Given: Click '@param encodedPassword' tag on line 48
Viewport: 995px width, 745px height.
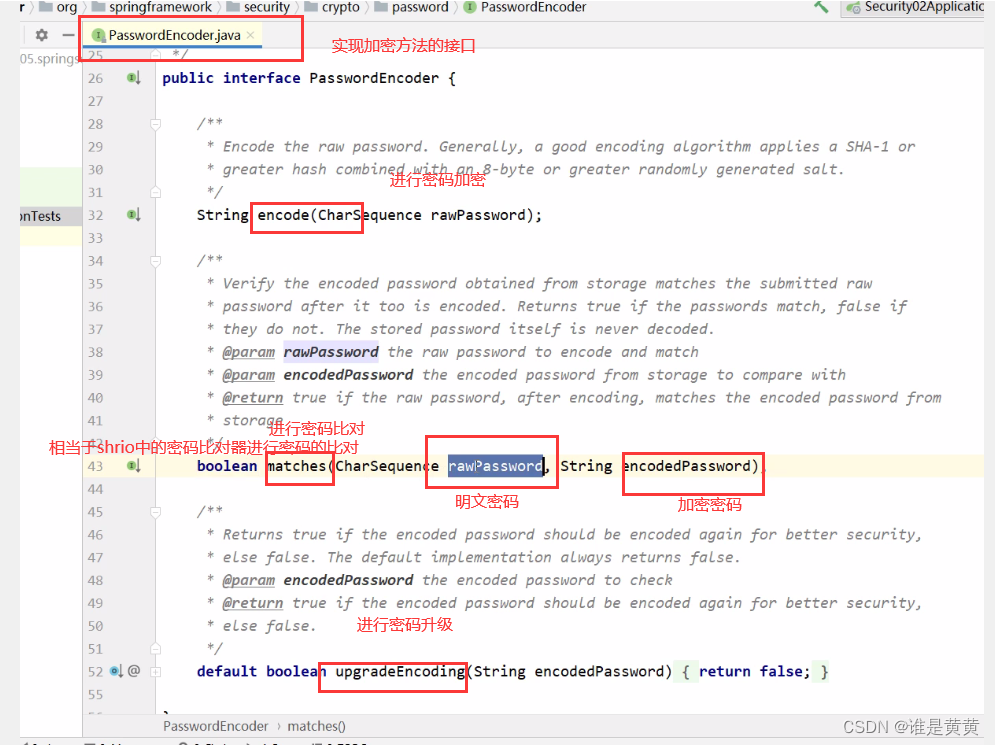Looking at the screenshot, I should tap(317, 580).
